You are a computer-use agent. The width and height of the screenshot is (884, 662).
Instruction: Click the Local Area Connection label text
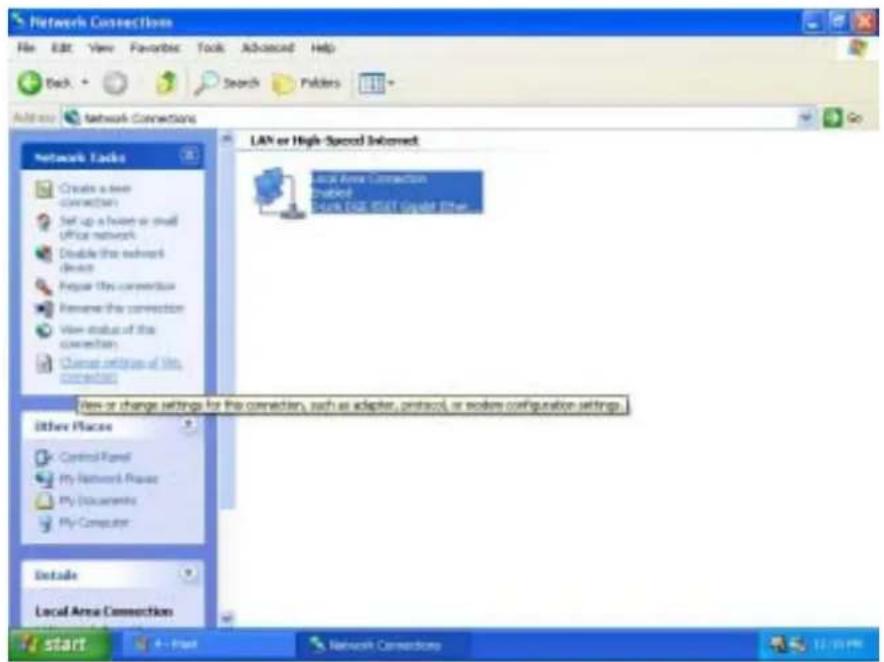370,179
